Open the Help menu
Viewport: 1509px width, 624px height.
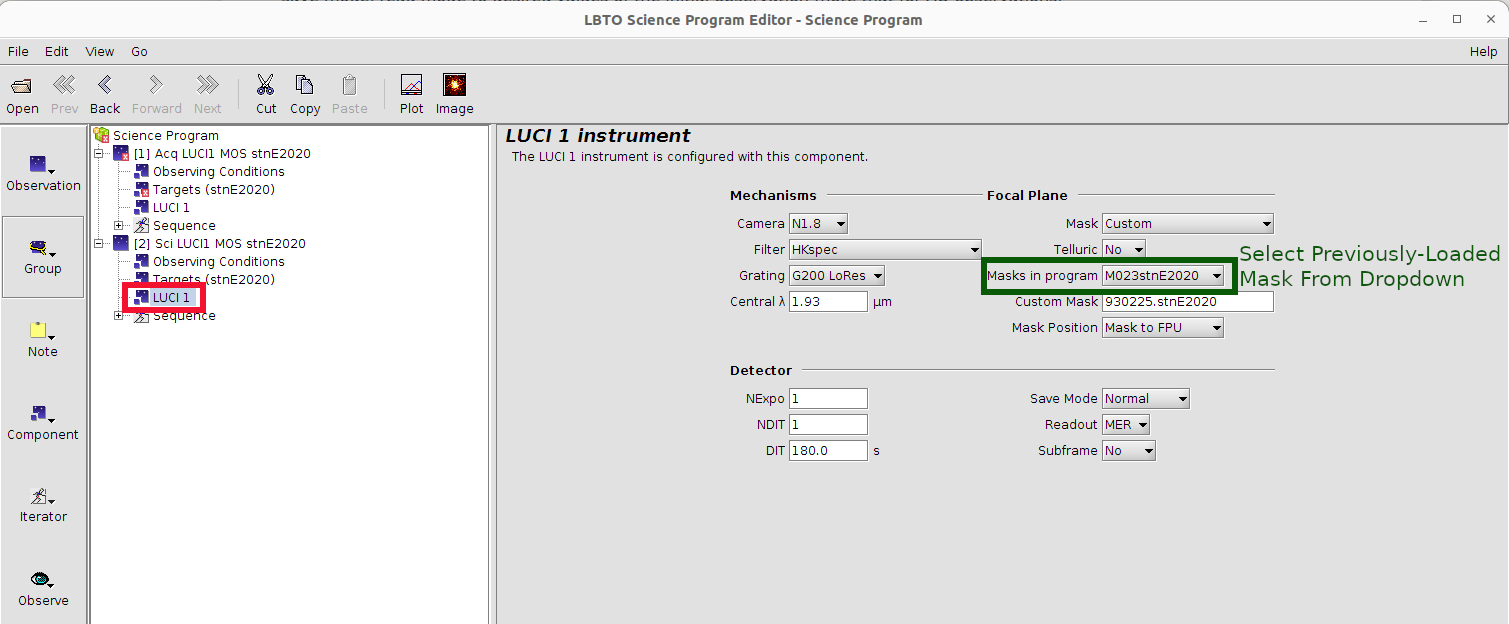click(1482, 51)
